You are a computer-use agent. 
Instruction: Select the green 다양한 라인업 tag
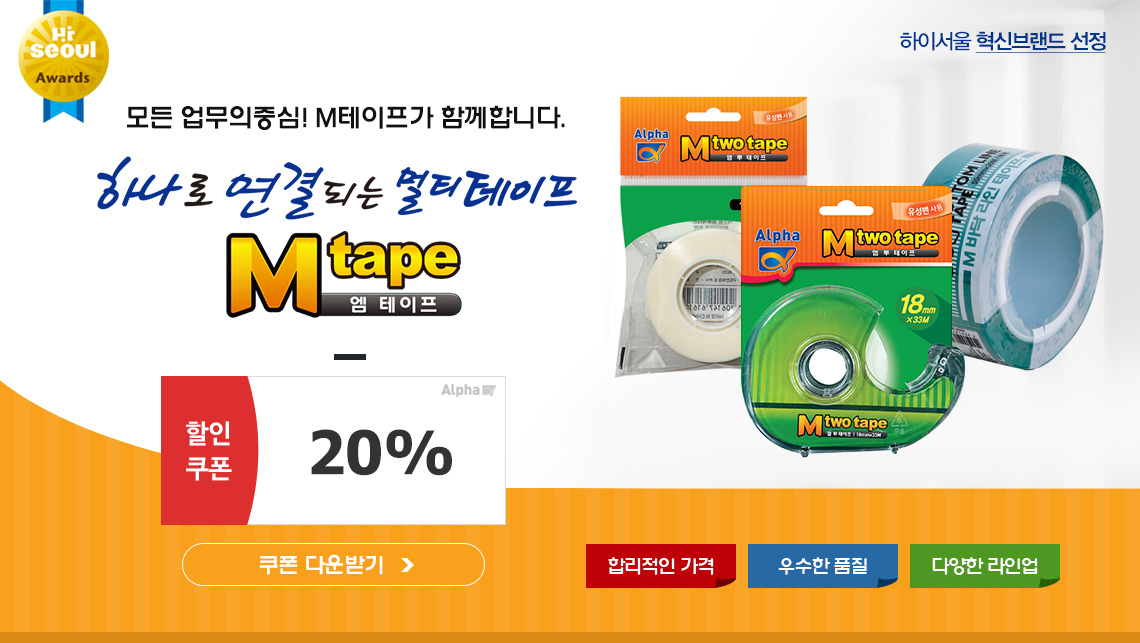click(984, 565)
